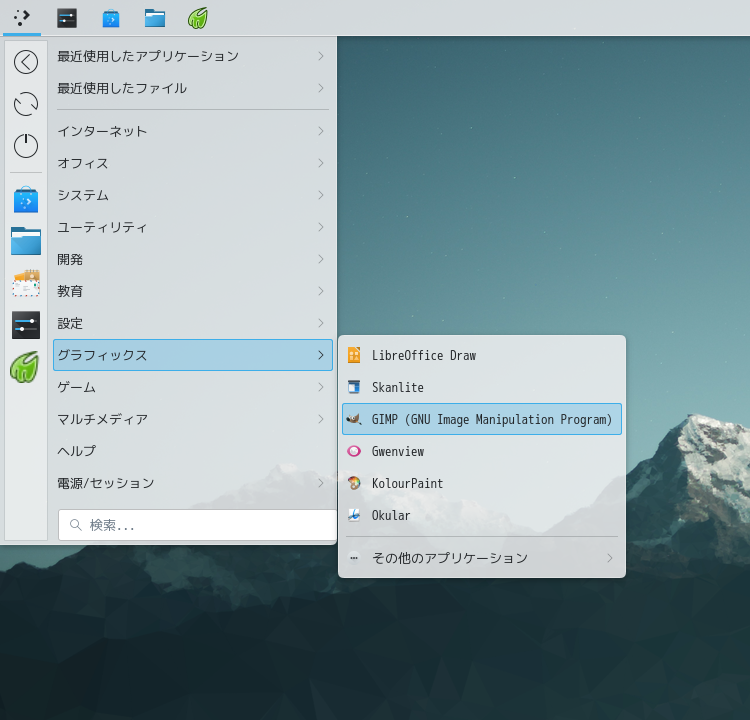
Task: Launch Midori from the favorites sidebar
Action: coord(24,367)
